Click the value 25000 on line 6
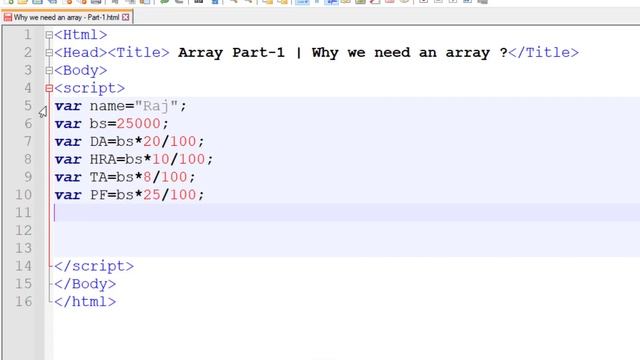The width and height of the screenshot is (640, 360). (139, 124)
